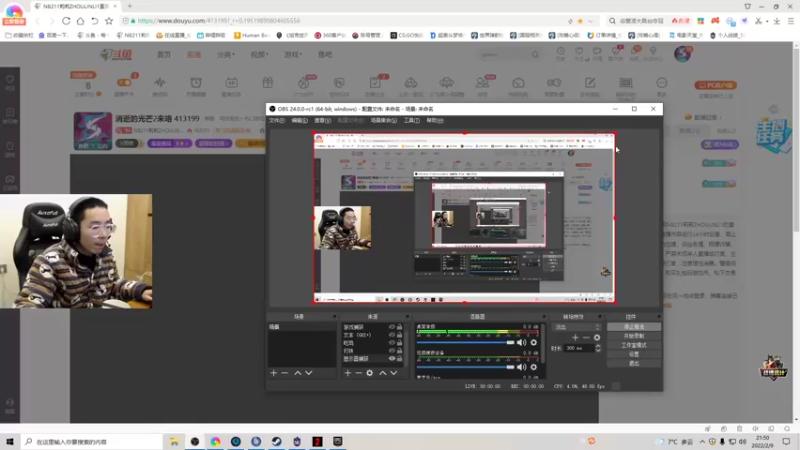Select the 淡出 transition dropdown

click(x=578, y=327)
